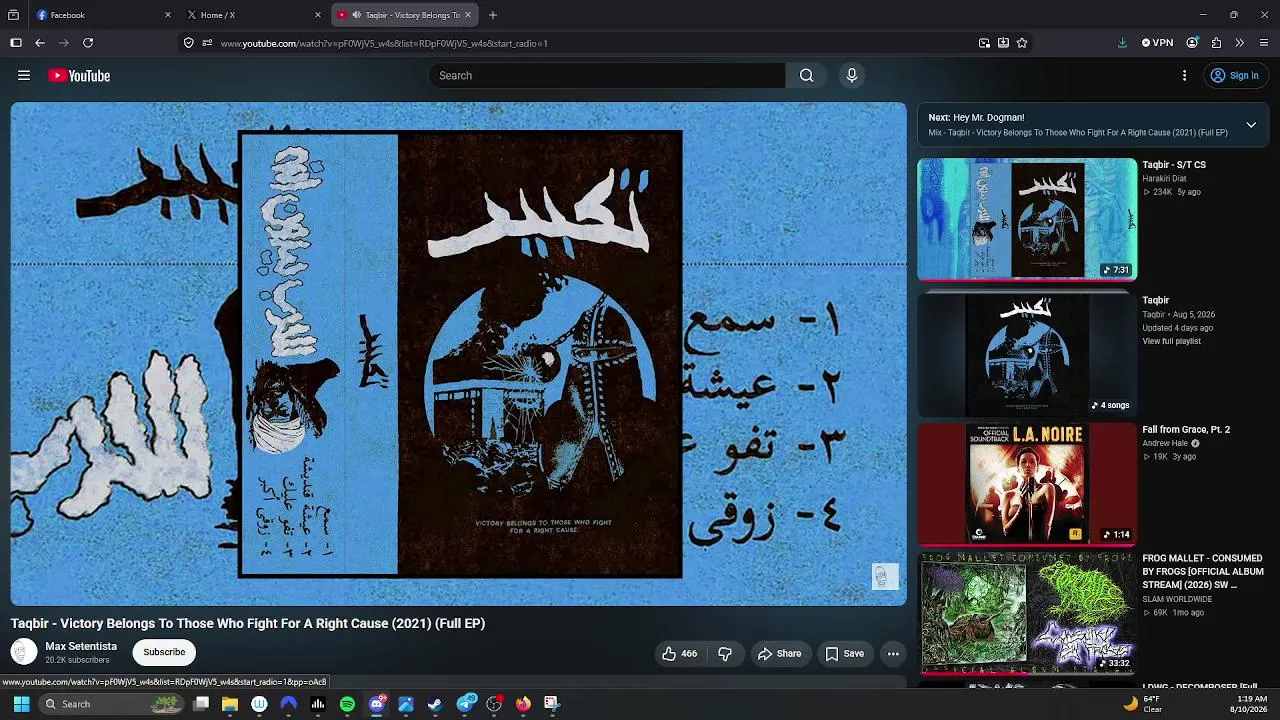The height and width of the screenshot is (720, 1280).
Task: Focus the YouTube search field
Action: pos(608,76)
